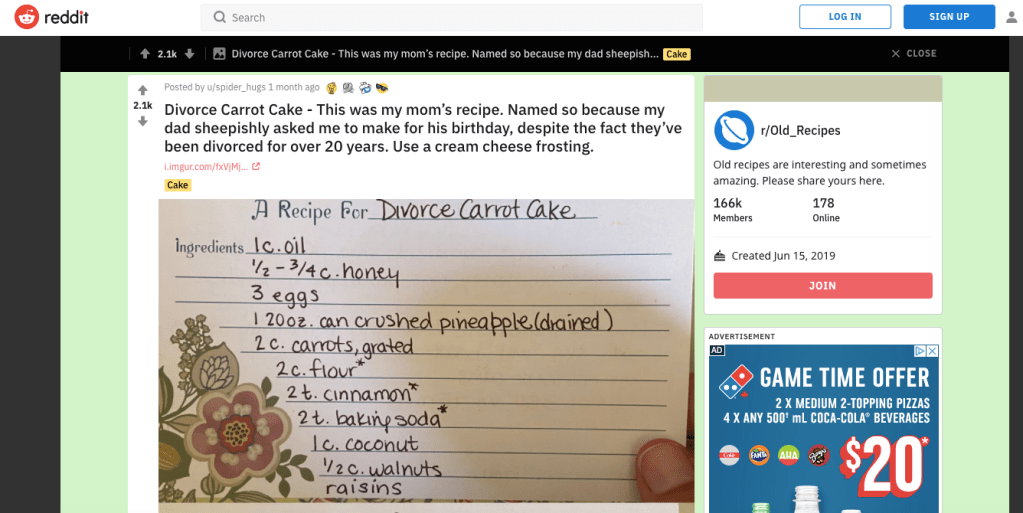Click the Search input field

[x=451, y=18]
